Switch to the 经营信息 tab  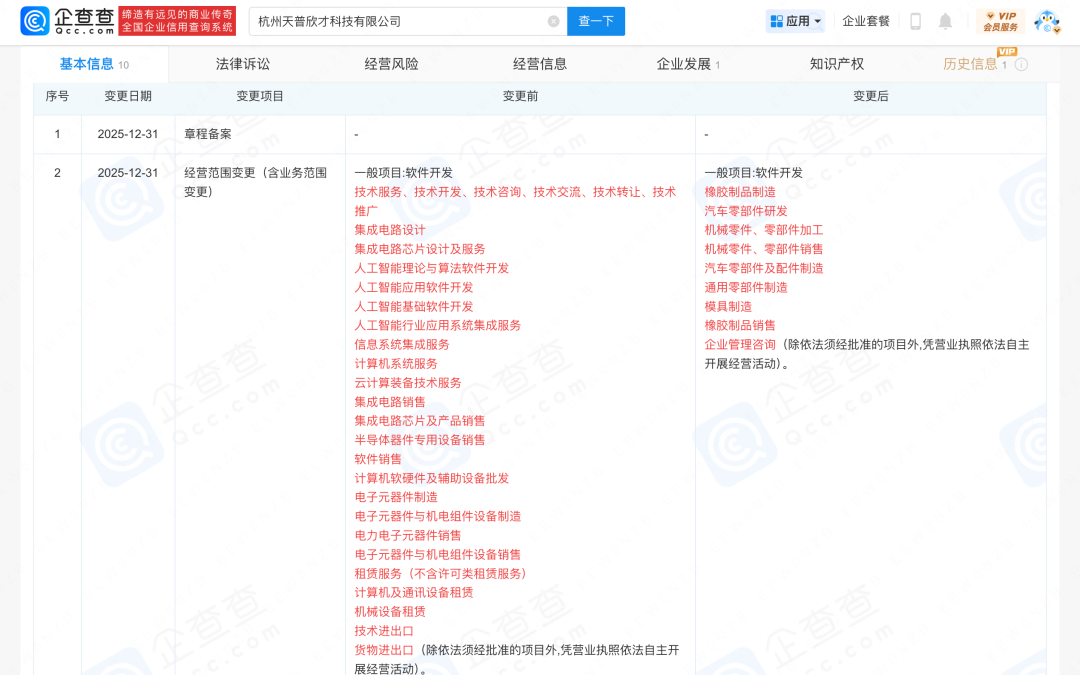pyautogui.click(x=540, y=64)
